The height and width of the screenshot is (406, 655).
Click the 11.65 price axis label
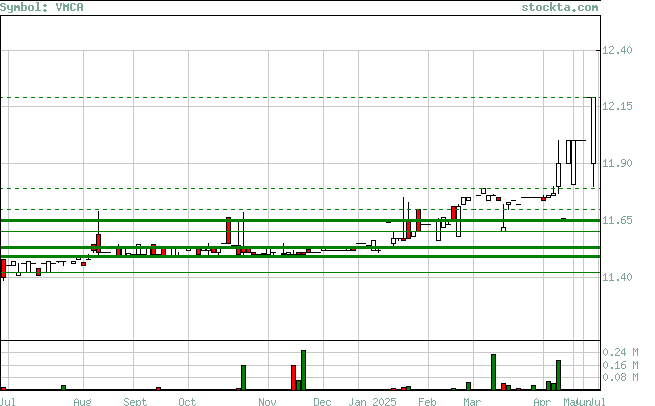pyautogui.click(x=617, y=220)
